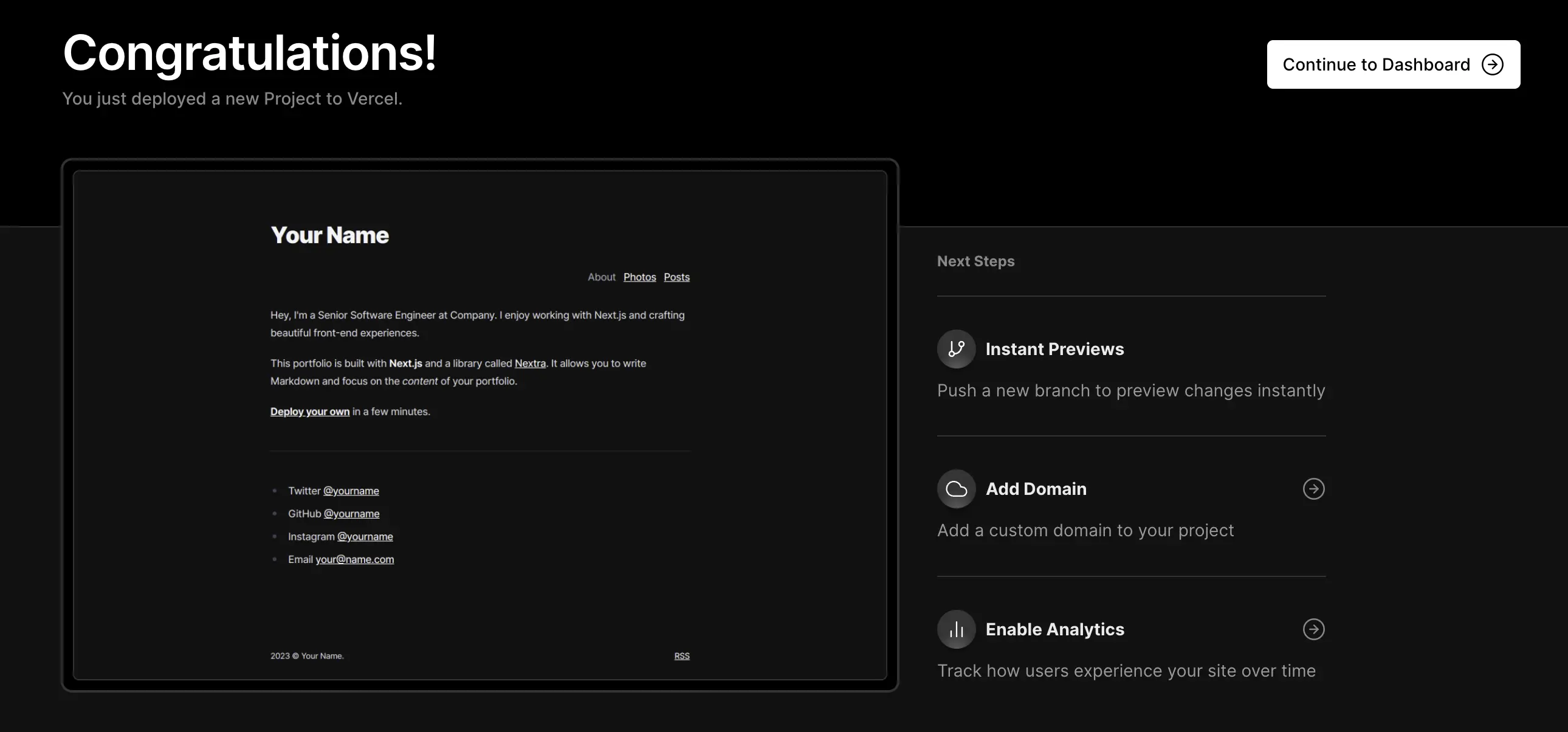This screenshot has height=732, width=1568.
Task: Select the Enable Analytics heading
Action: pyautogui.click(x=1054, y=629)
